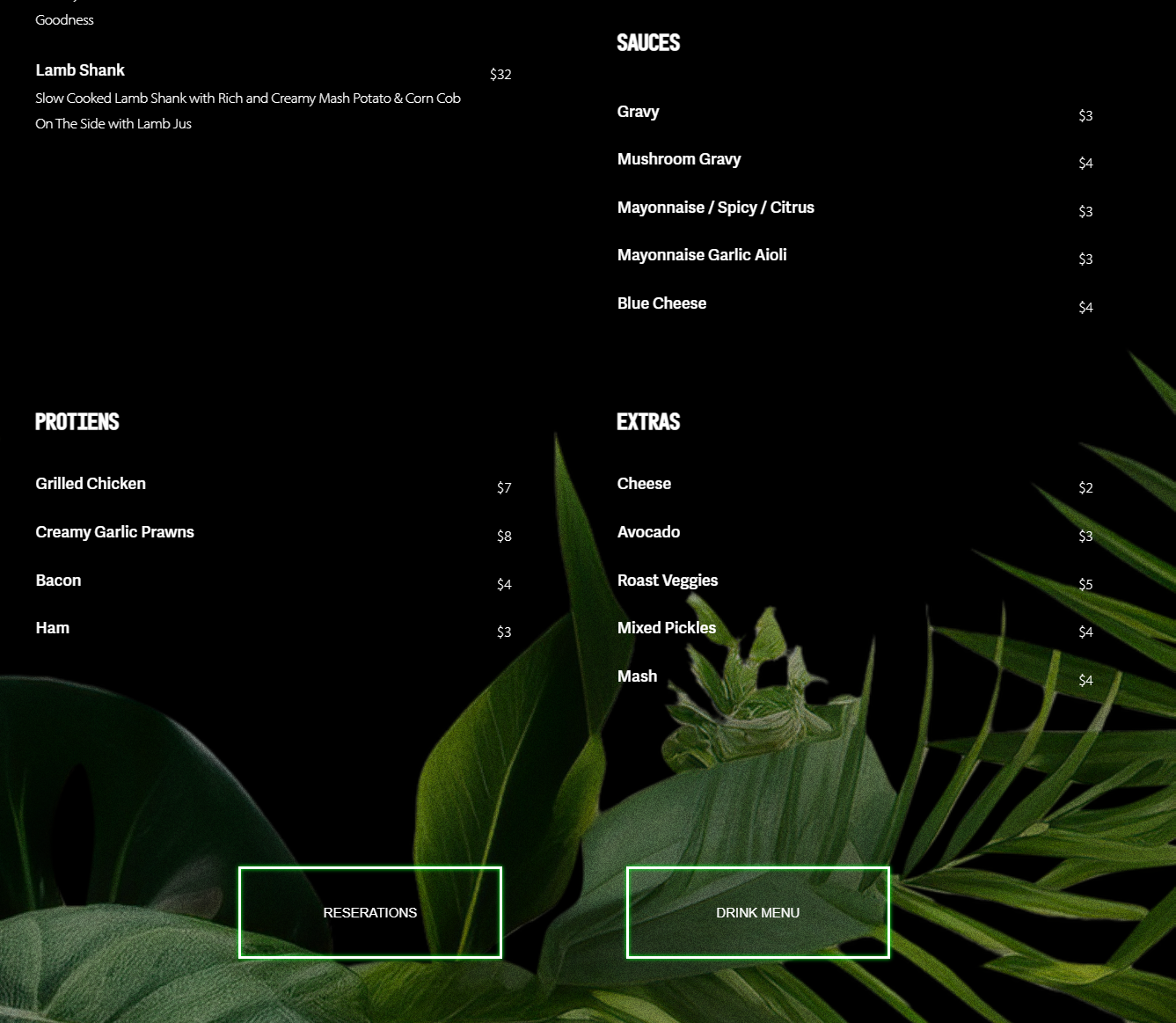Image resolution: width=1176 pixels, height=1023 pixels.
Task: Select the Roast Veggies item
Action: tap(668, 581)
